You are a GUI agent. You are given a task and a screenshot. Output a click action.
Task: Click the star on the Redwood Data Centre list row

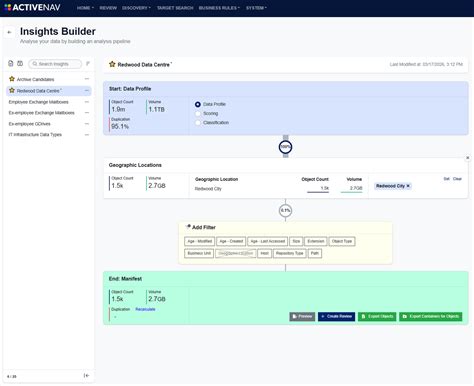(12, 90)
